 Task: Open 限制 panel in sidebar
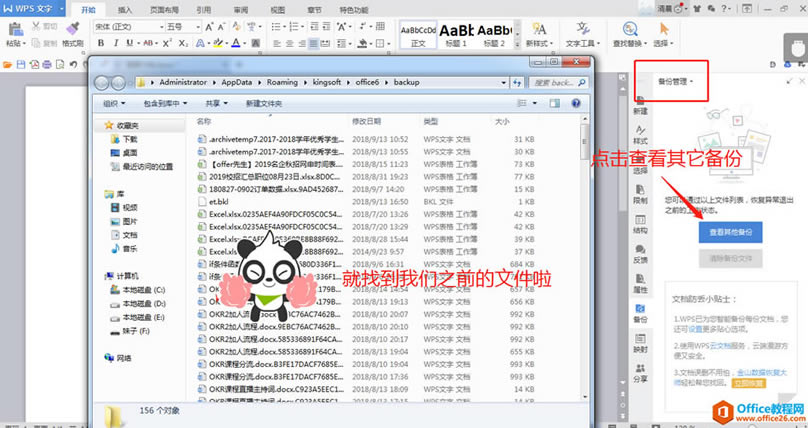pos(641,195)
